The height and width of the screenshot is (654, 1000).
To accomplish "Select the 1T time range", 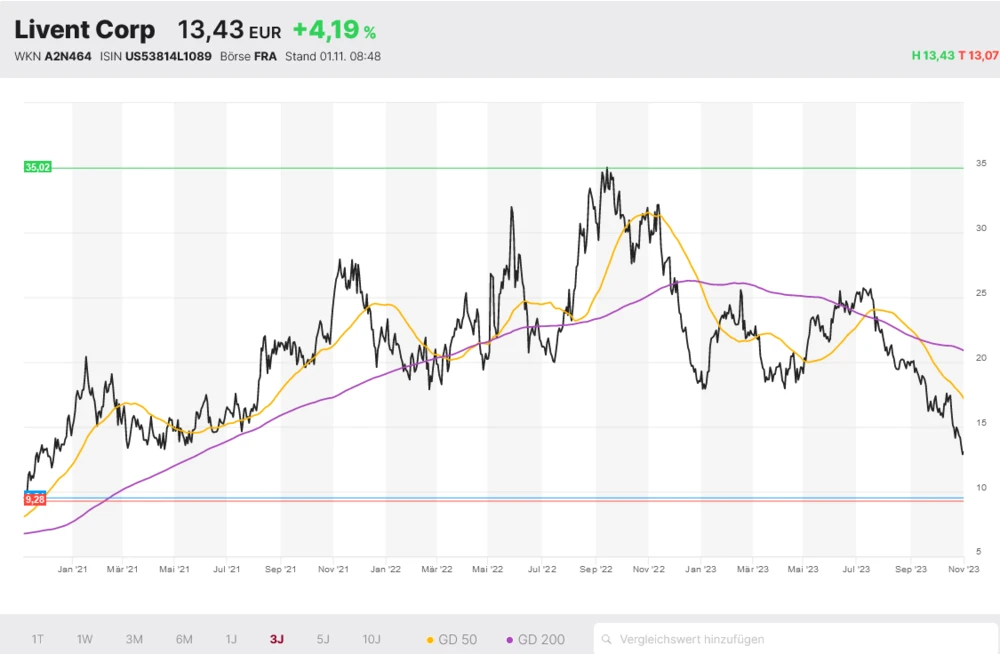I will pyautogui.click(x=37, y=639).
